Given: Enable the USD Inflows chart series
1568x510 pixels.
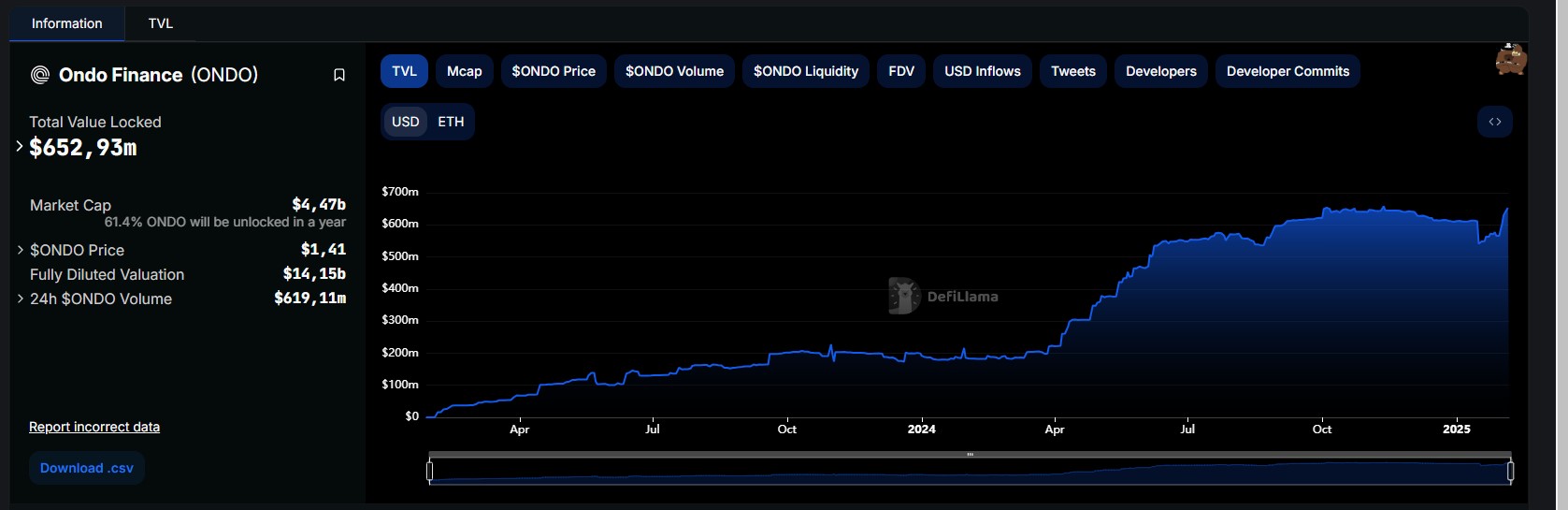Looking at the screenshot, I should 983,71.
